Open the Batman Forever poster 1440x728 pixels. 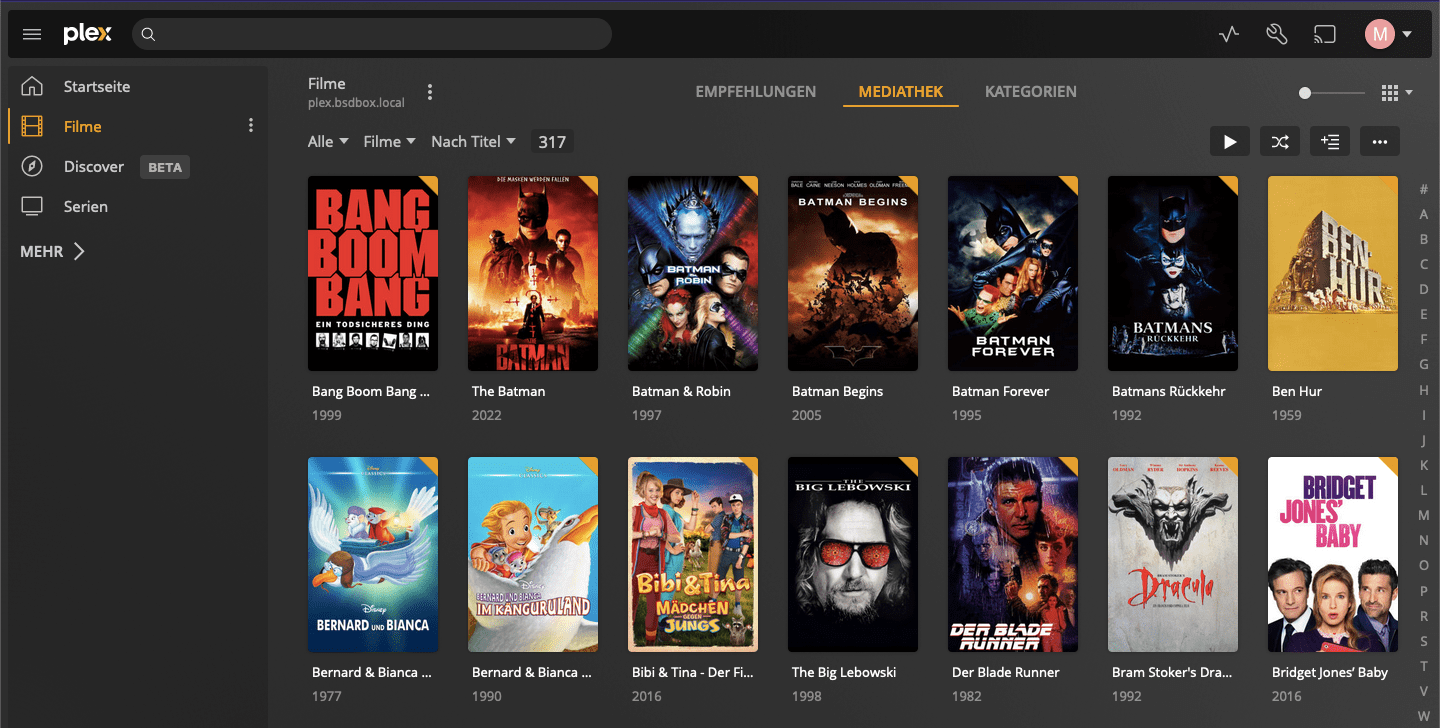point(1013,273)
